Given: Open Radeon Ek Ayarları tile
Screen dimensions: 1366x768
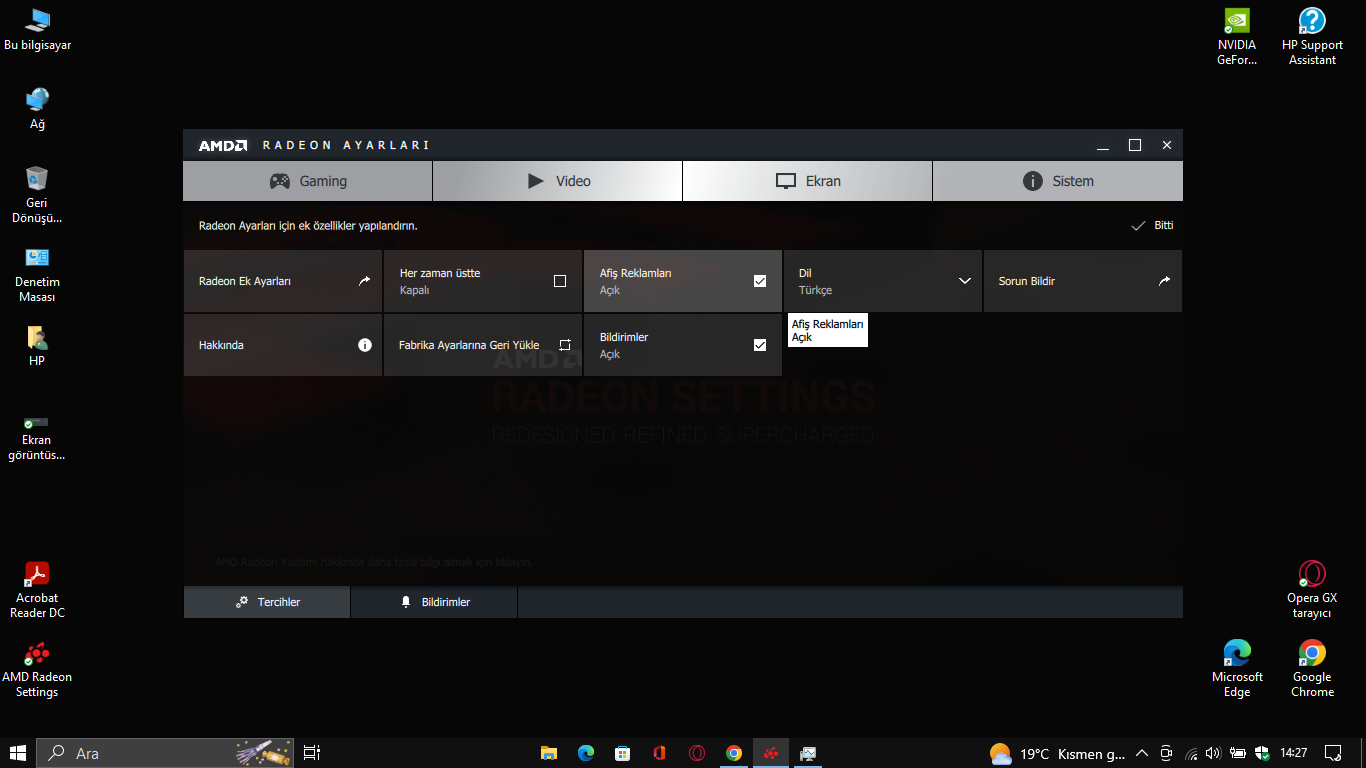Looking at the screenshot, I should (x=283, y=281).
